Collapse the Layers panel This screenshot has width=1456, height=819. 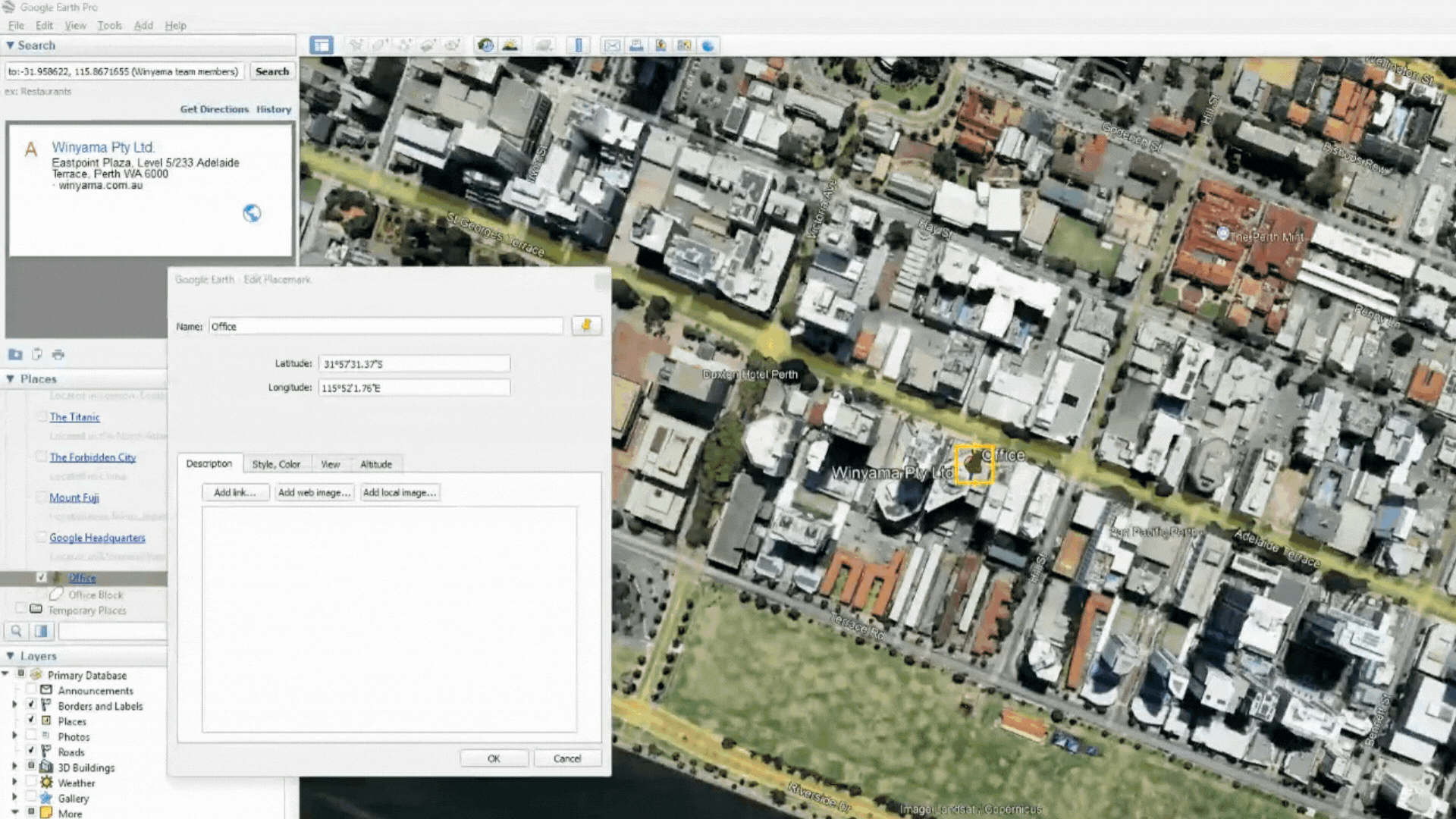[x=11, y=656]
